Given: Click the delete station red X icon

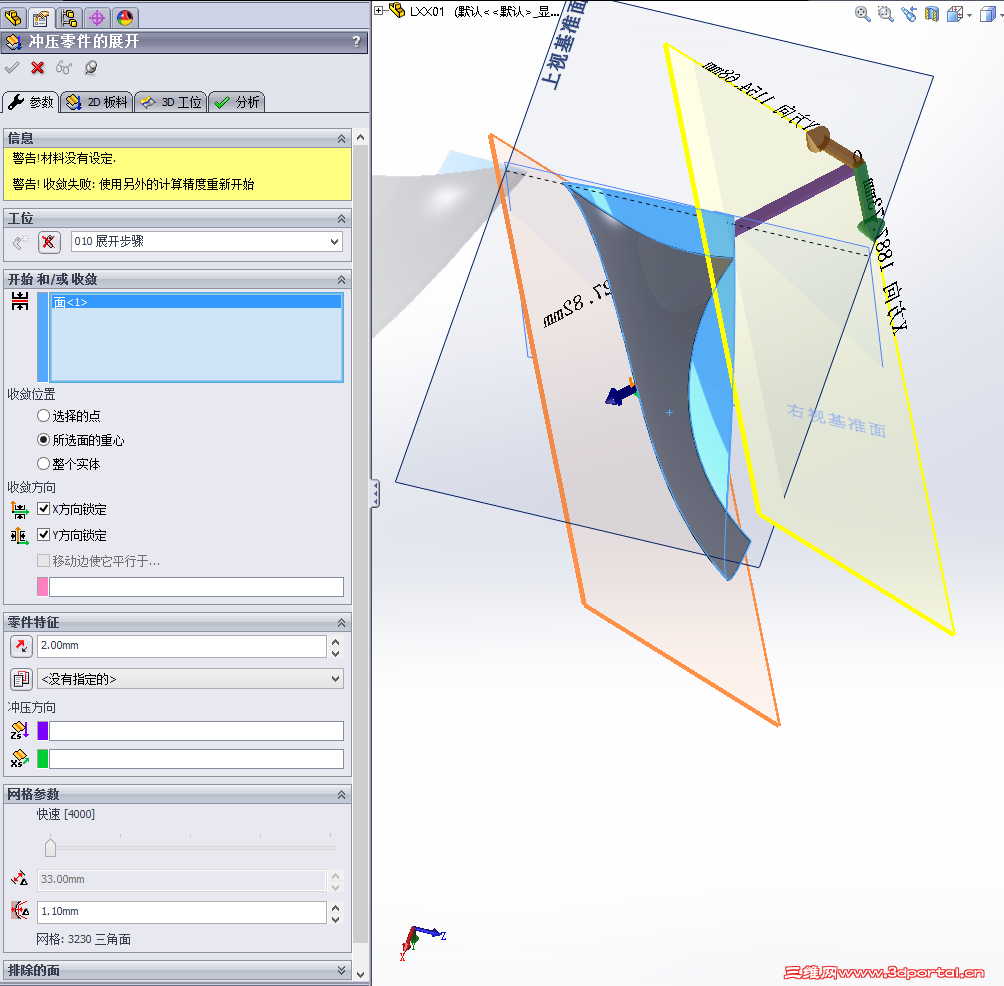Looking at the screenshot, I should [49, 242].
